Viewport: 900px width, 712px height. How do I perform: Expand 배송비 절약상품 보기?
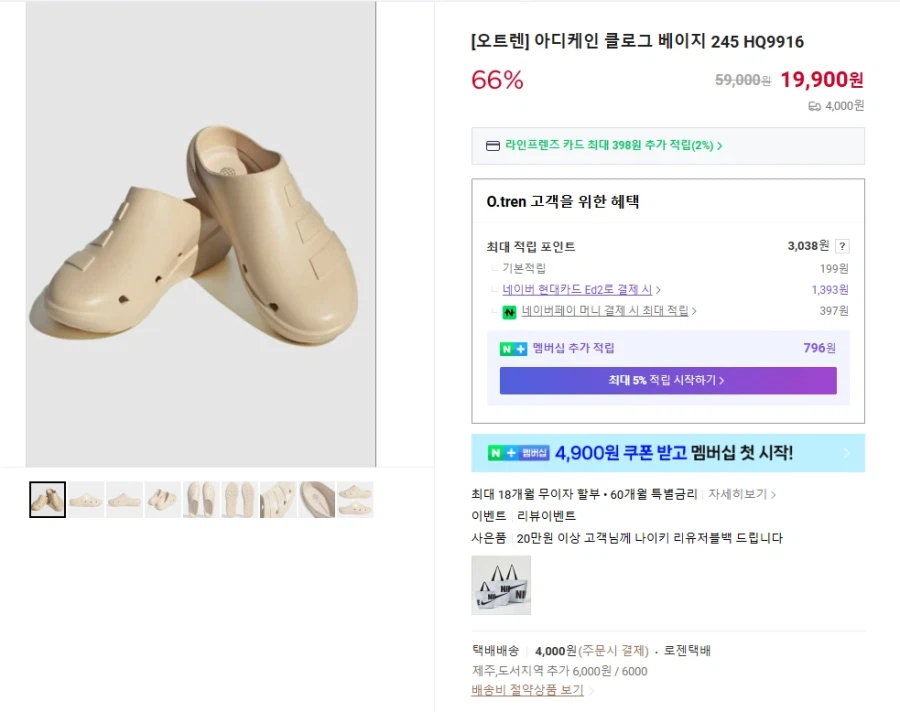tap(532, 690)
